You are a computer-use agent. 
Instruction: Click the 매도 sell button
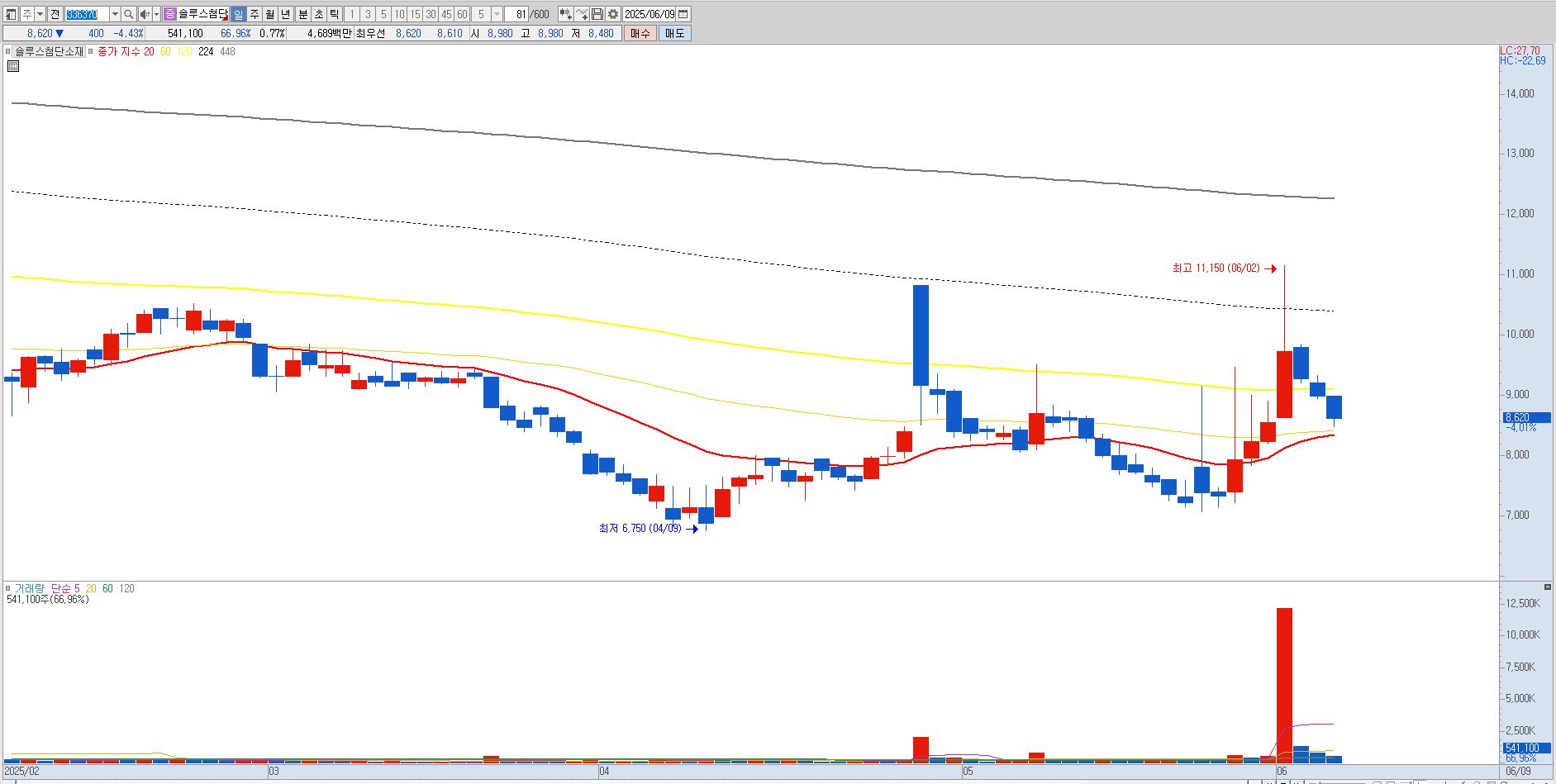(674, 33)
